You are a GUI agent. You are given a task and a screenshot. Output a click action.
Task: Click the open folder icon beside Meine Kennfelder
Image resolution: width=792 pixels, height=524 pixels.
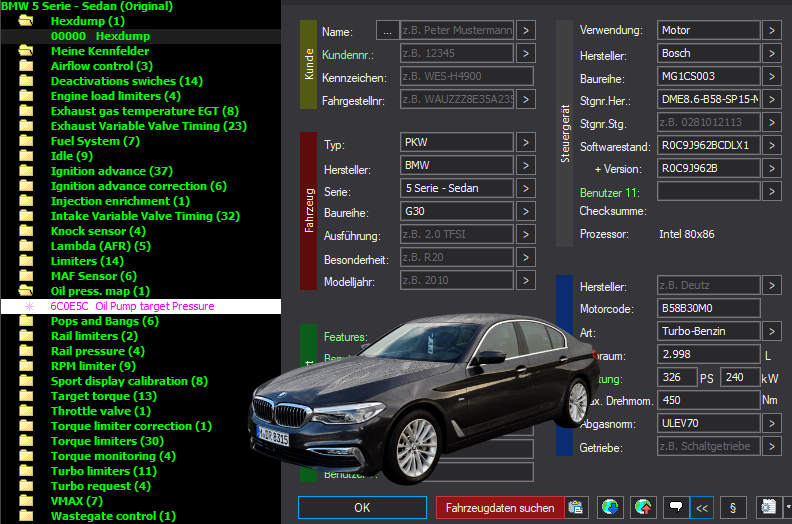(26, 51)
